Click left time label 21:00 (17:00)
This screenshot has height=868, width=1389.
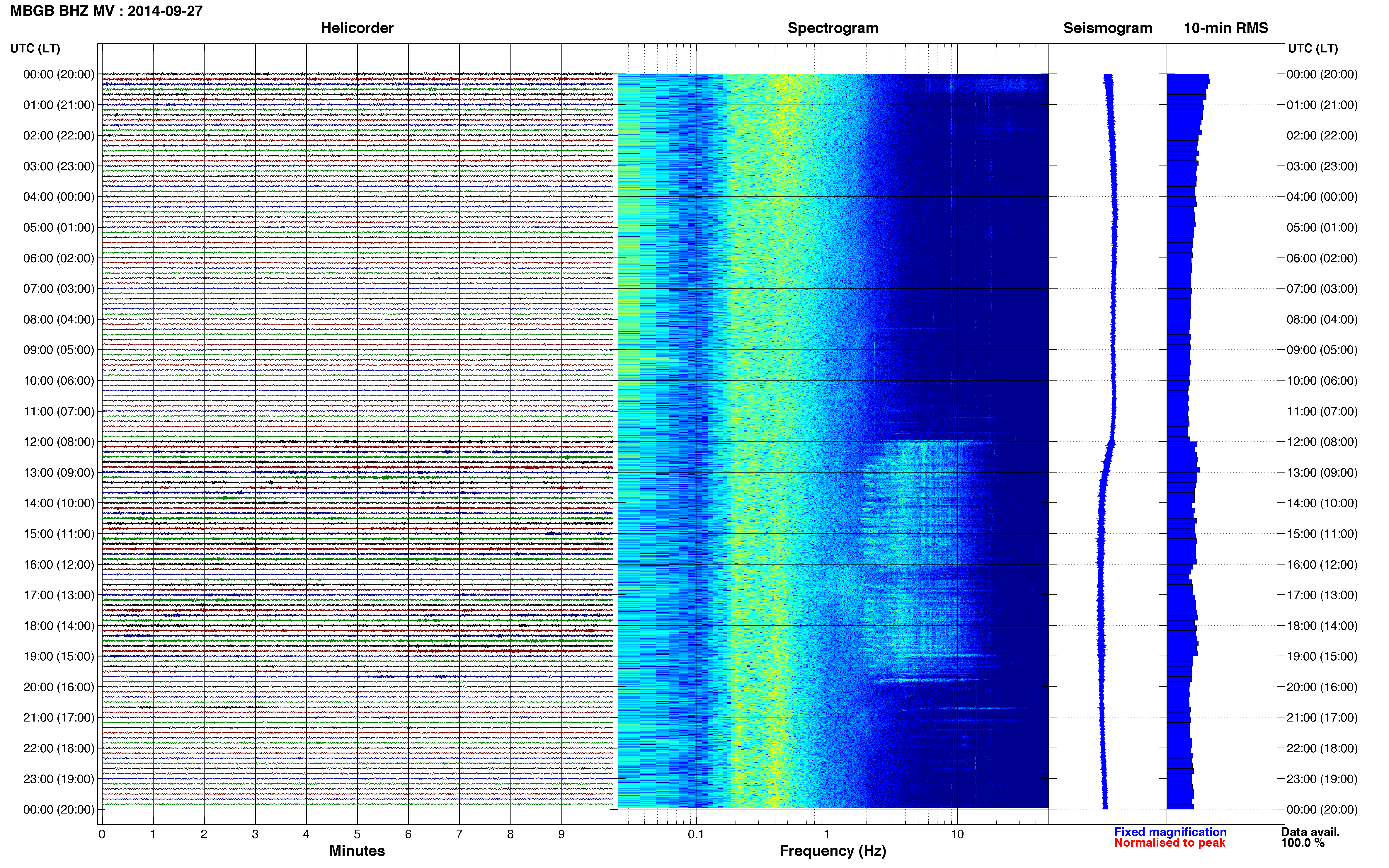pos(59,718)
